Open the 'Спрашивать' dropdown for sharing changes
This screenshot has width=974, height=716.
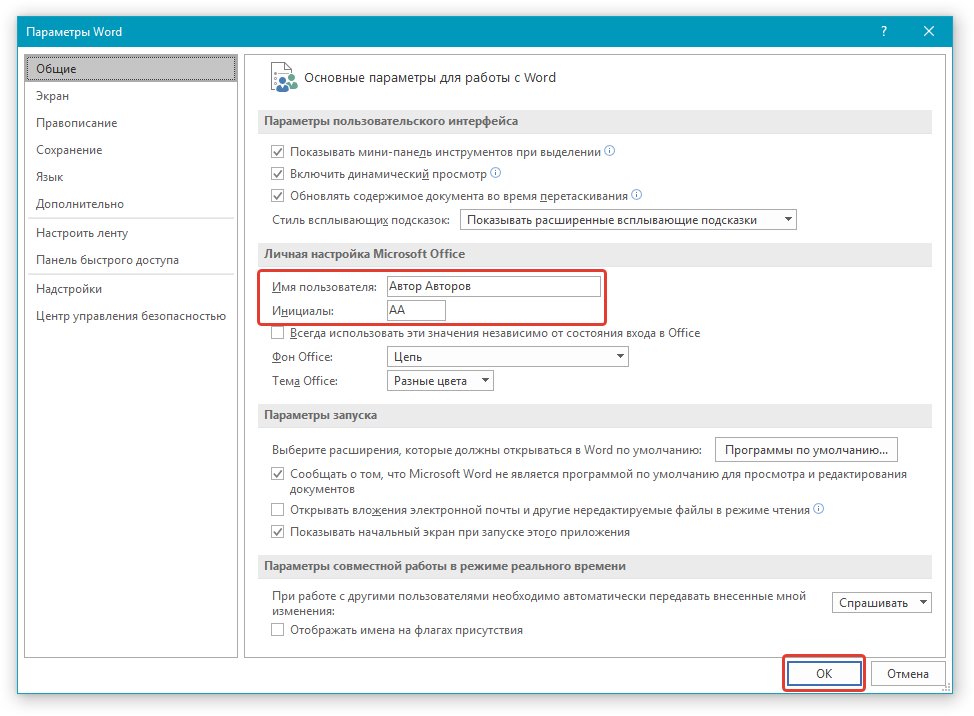[881, 603]
